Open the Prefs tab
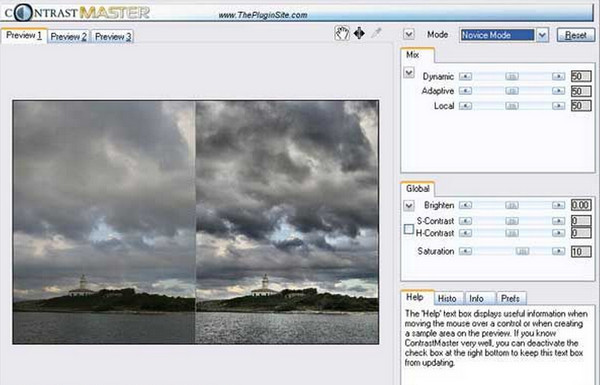600x385 pixels. 510,299
